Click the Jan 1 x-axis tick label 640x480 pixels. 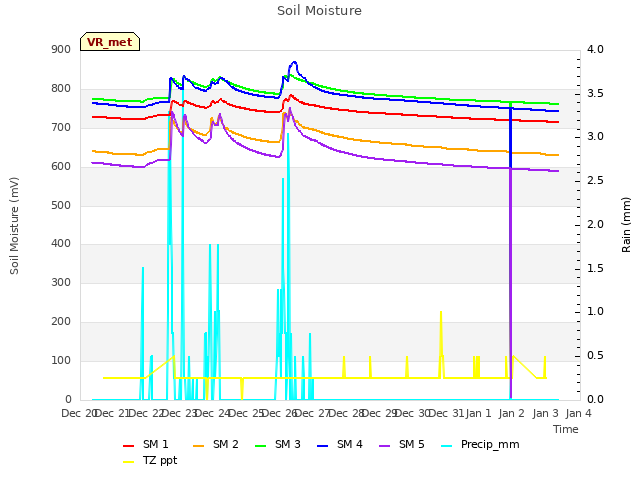tap(478, 413)
